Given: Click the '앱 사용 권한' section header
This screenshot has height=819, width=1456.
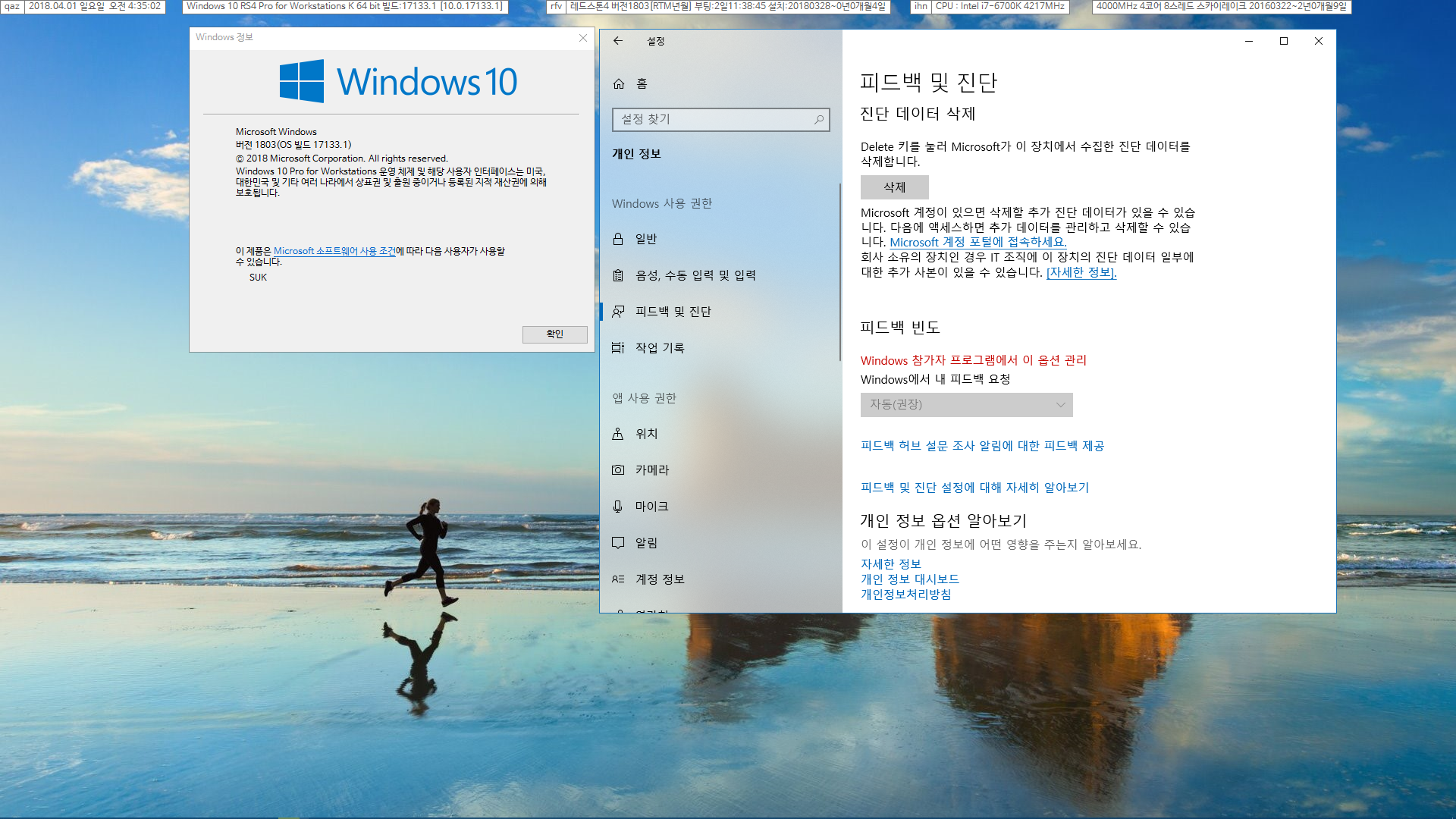Looking at the screenshot, I should (x=644, y=398).
